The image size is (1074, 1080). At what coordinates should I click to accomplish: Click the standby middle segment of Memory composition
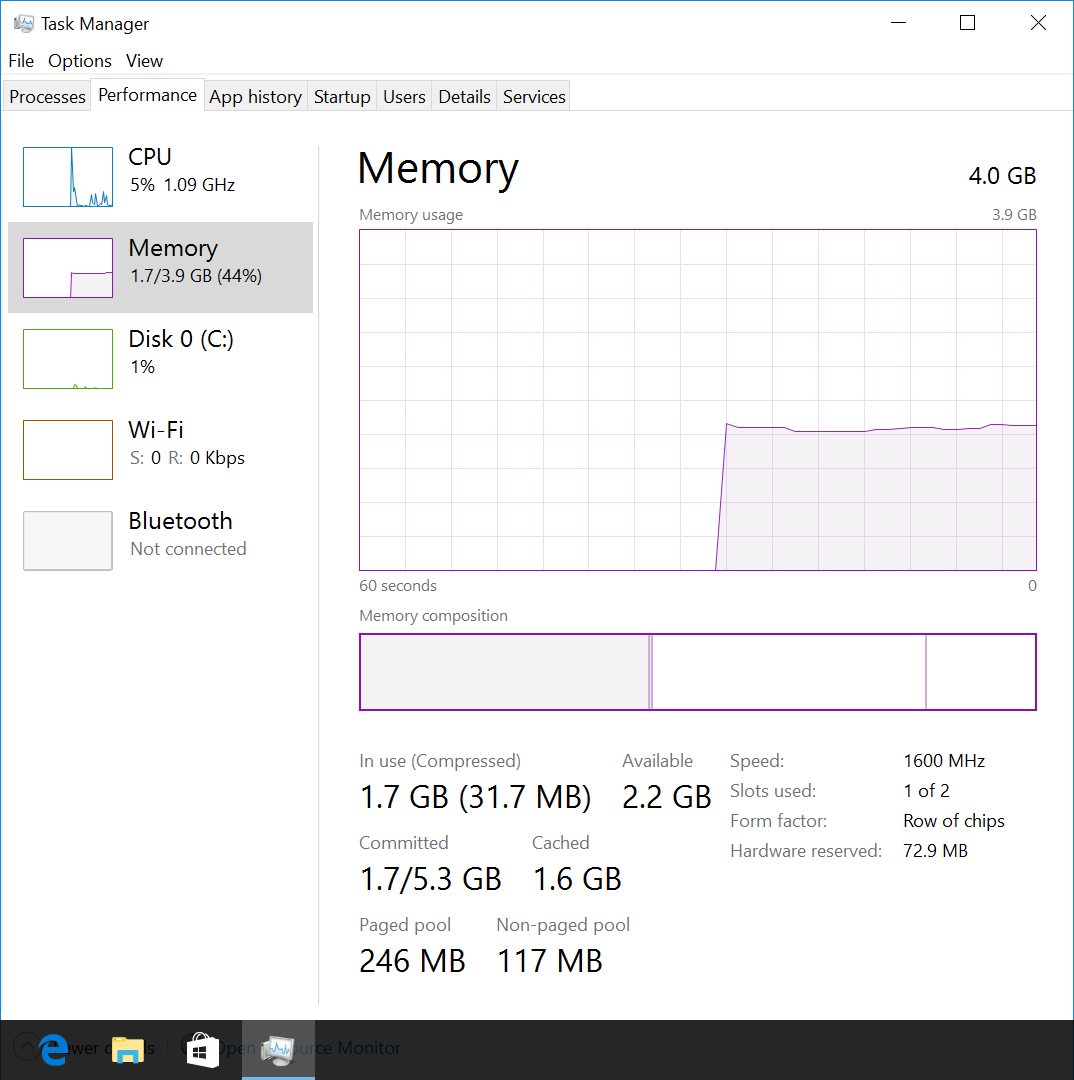pos(789,672)
